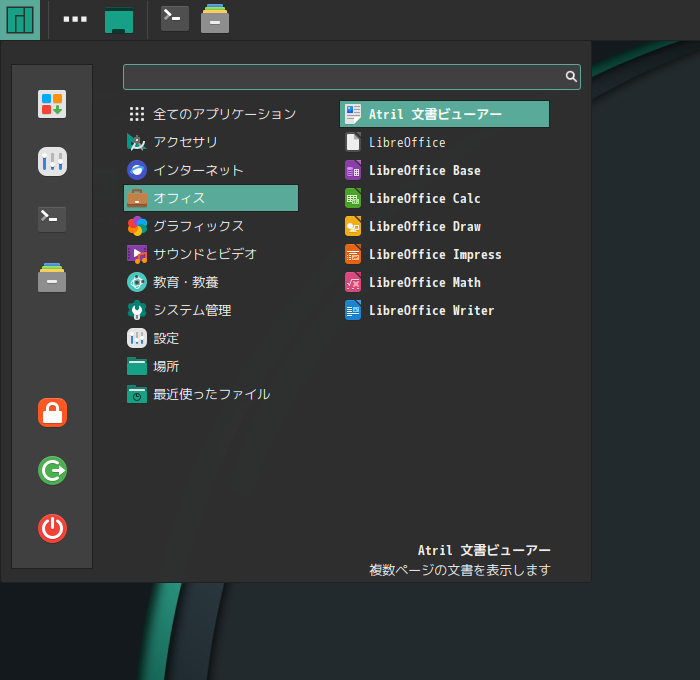Screen dimensions: 700x680
Task: Lock the screen with the orange padlock icon
Action: point(52,413)
